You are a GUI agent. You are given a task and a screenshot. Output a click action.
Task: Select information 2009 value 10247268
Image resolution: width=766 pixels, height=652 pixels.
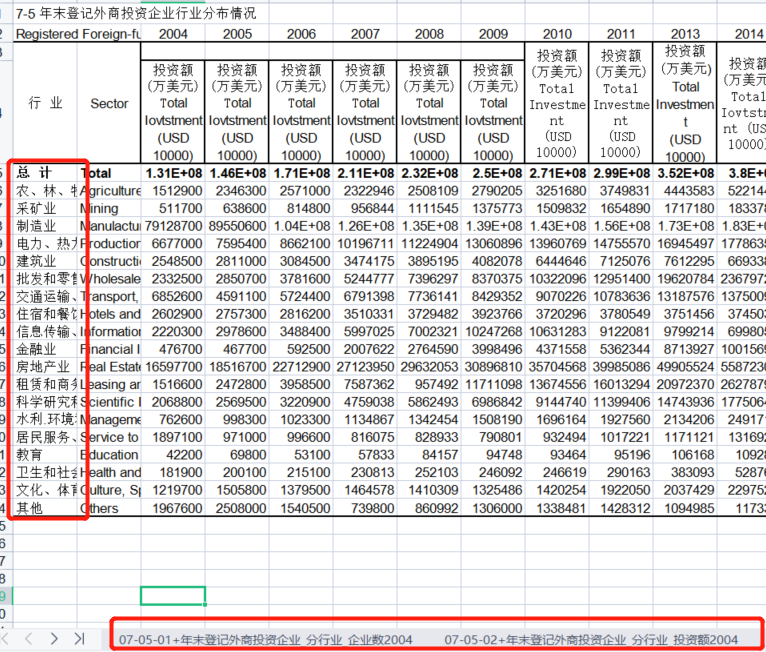493,332
